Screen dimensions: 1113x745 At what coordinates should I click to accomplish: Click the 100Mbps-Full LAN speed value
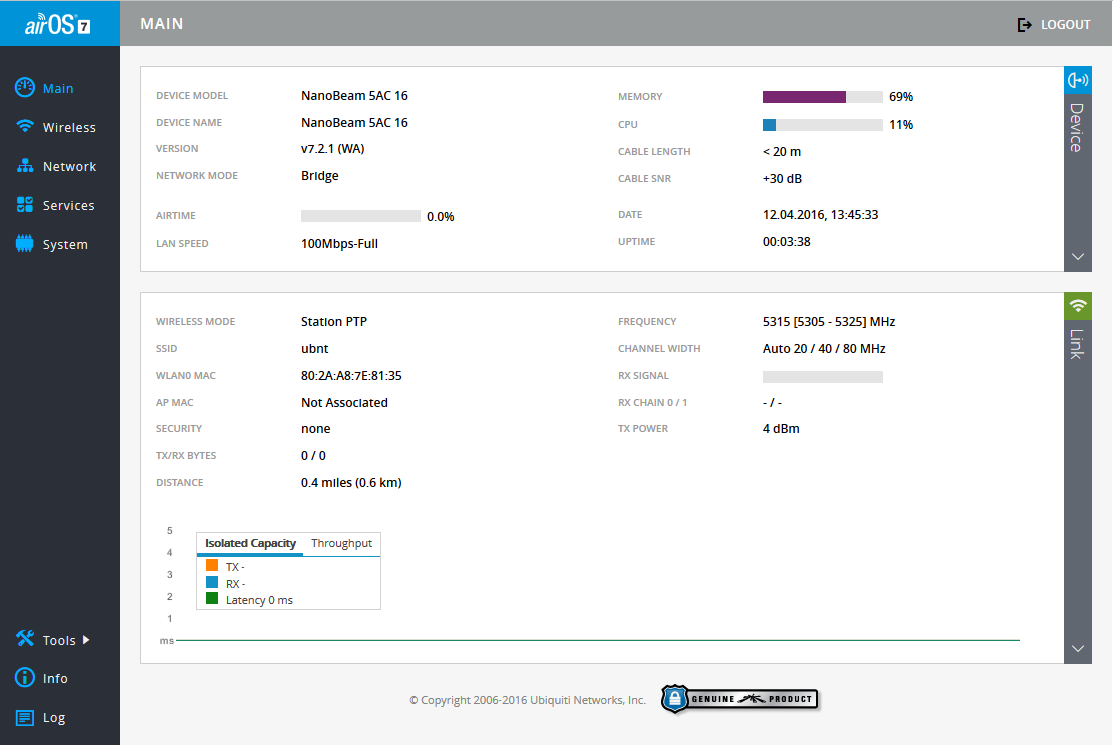coord(339,243)
